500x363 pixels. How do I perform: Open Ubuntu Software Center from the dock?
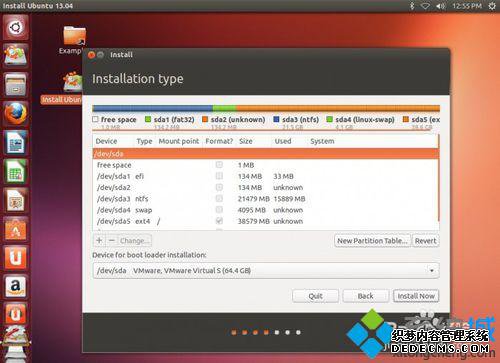point(16,229)
